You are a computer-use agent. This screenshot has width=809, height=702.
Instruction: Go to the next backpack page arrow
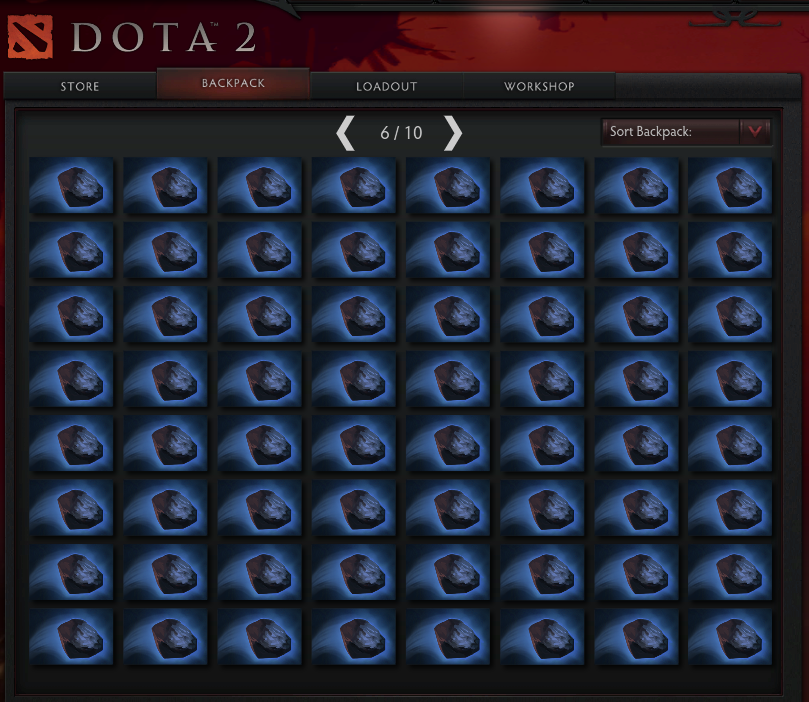[453, 133]
